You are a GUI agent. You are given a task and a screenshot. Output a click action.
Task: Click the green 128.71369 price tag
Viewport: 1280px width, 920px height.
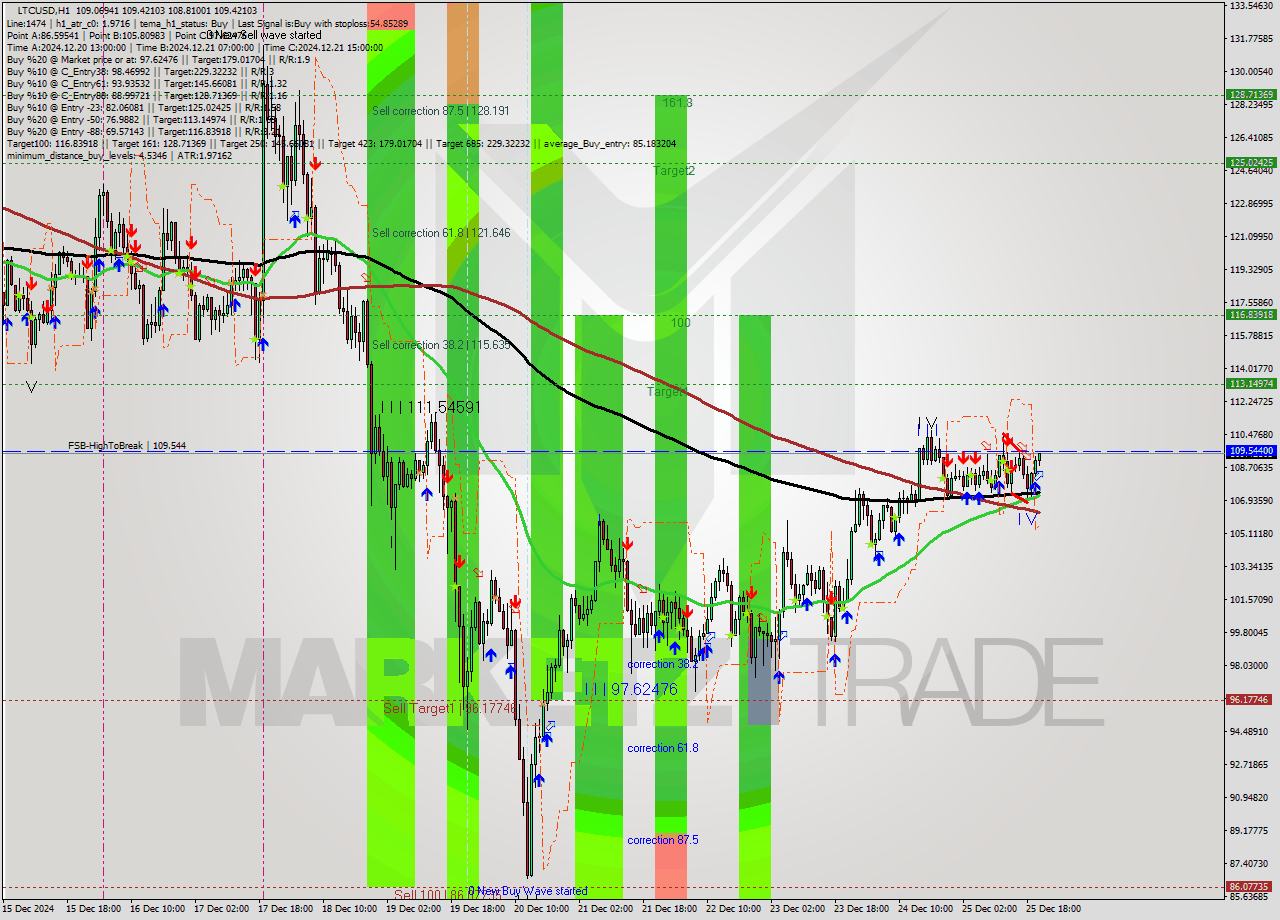tap(1251, 95)
